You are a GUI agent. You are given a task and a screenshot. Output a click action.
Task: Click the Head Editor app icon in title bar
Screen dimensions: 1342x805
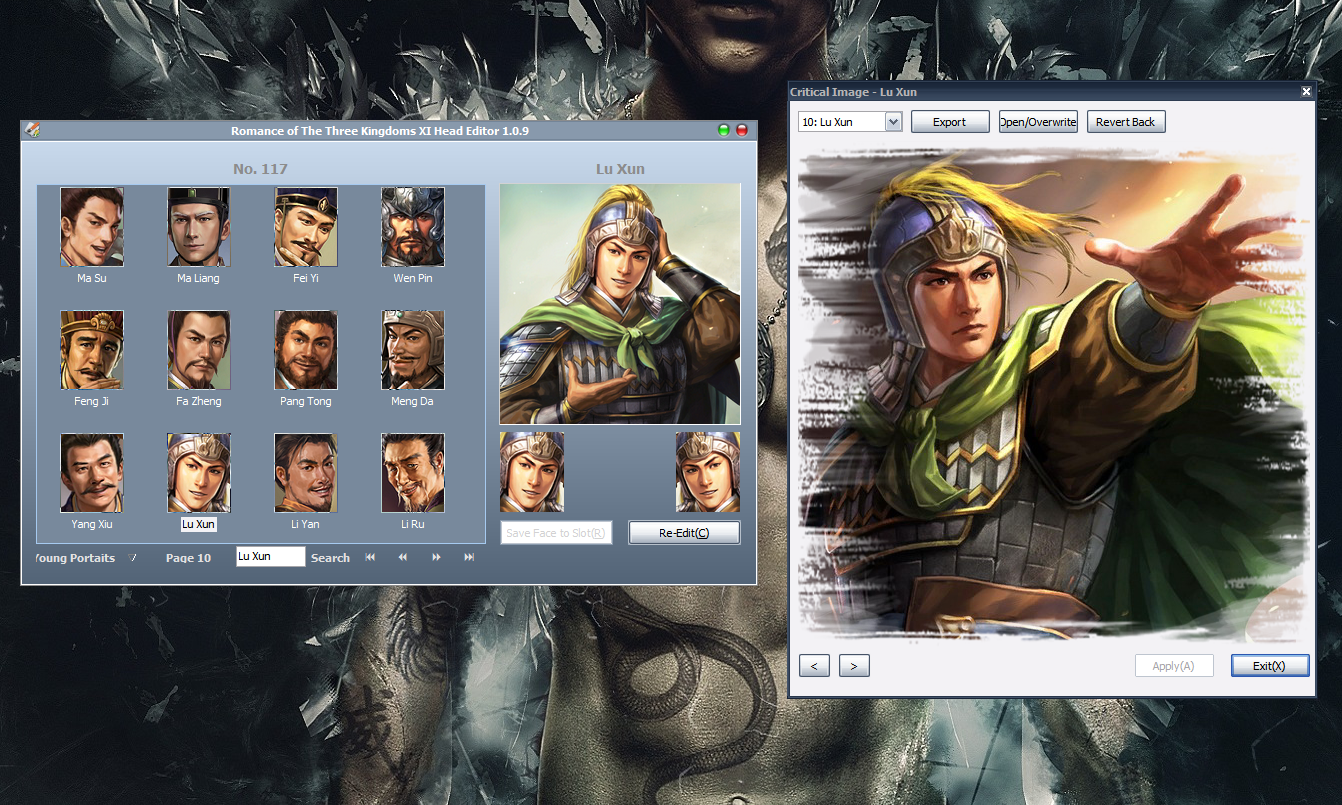tap(32, 130)
